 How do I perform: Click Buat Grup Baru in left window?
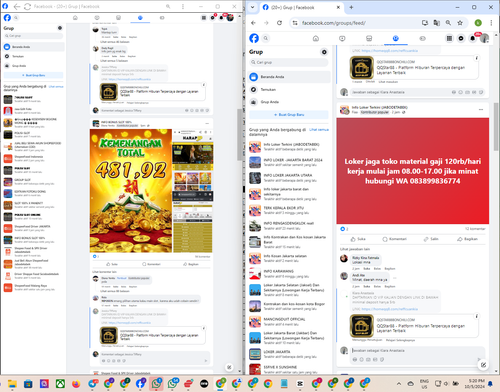[x=34, y=75]
